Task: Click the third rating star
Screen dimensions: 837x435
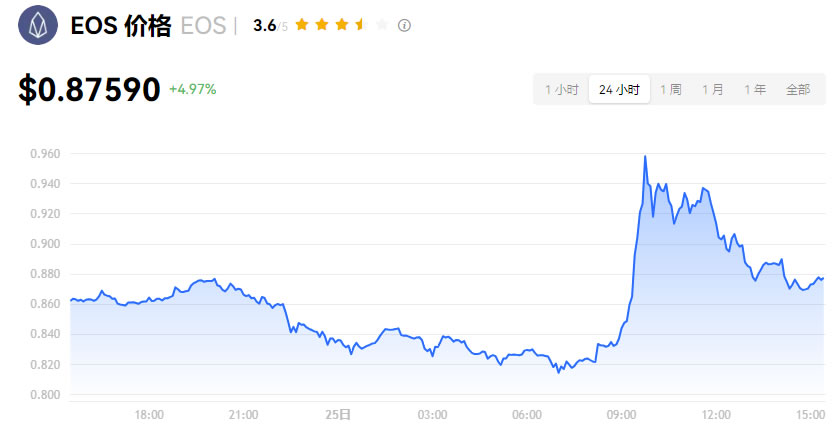Action: (342, 25)
